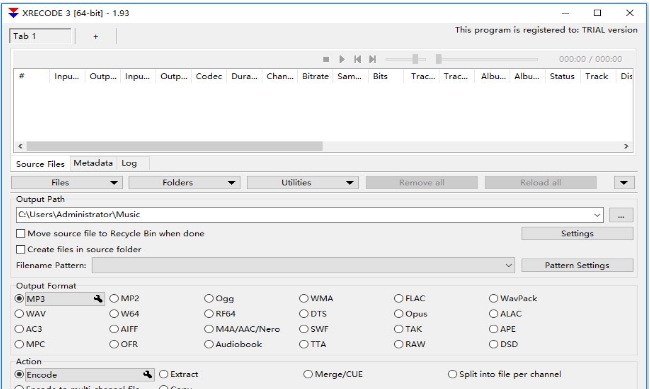Select DSD output format
Image resolution: width=650 pixels, height=389 pixels.
point(503,344)
